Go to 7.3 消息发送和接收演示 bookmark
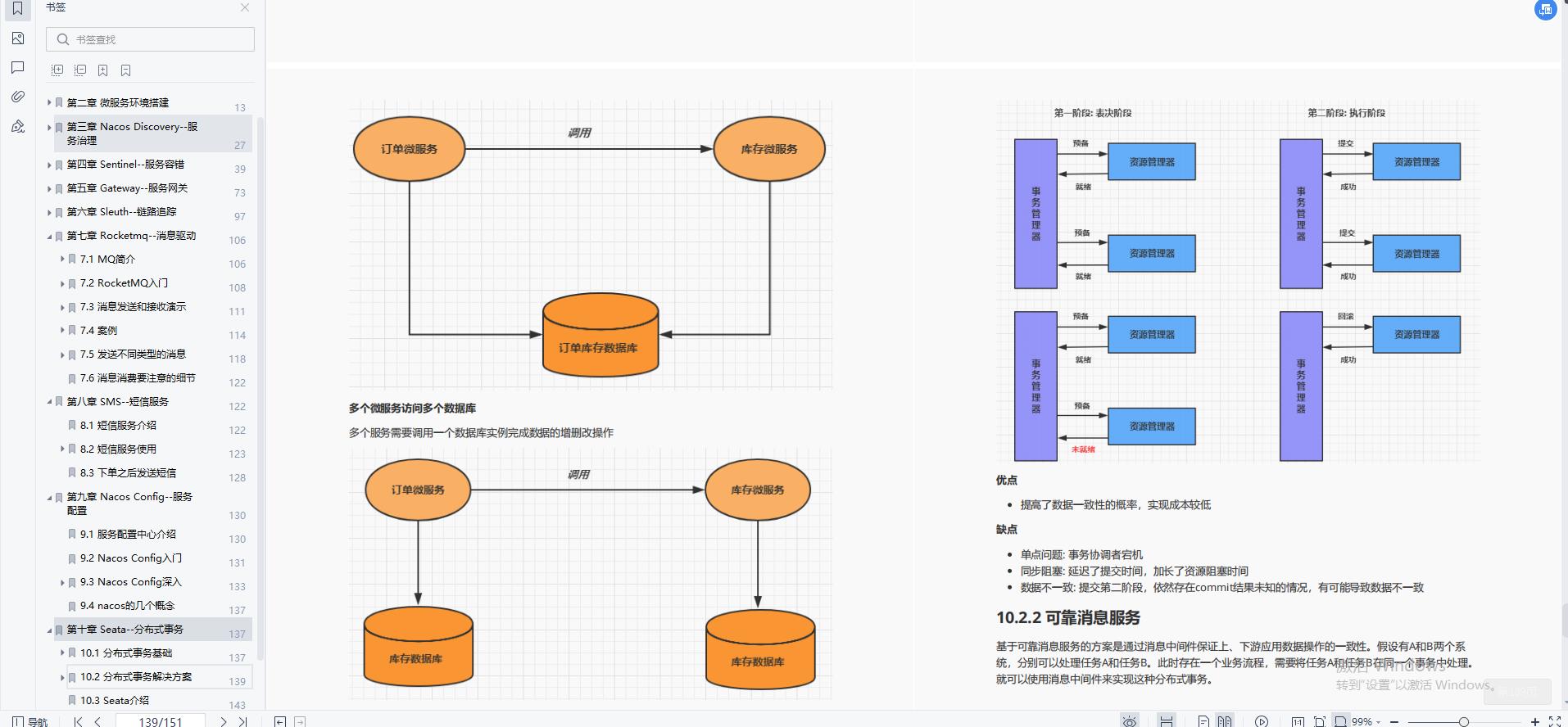This screenshot has width=1568, height=727. [133, 307]
